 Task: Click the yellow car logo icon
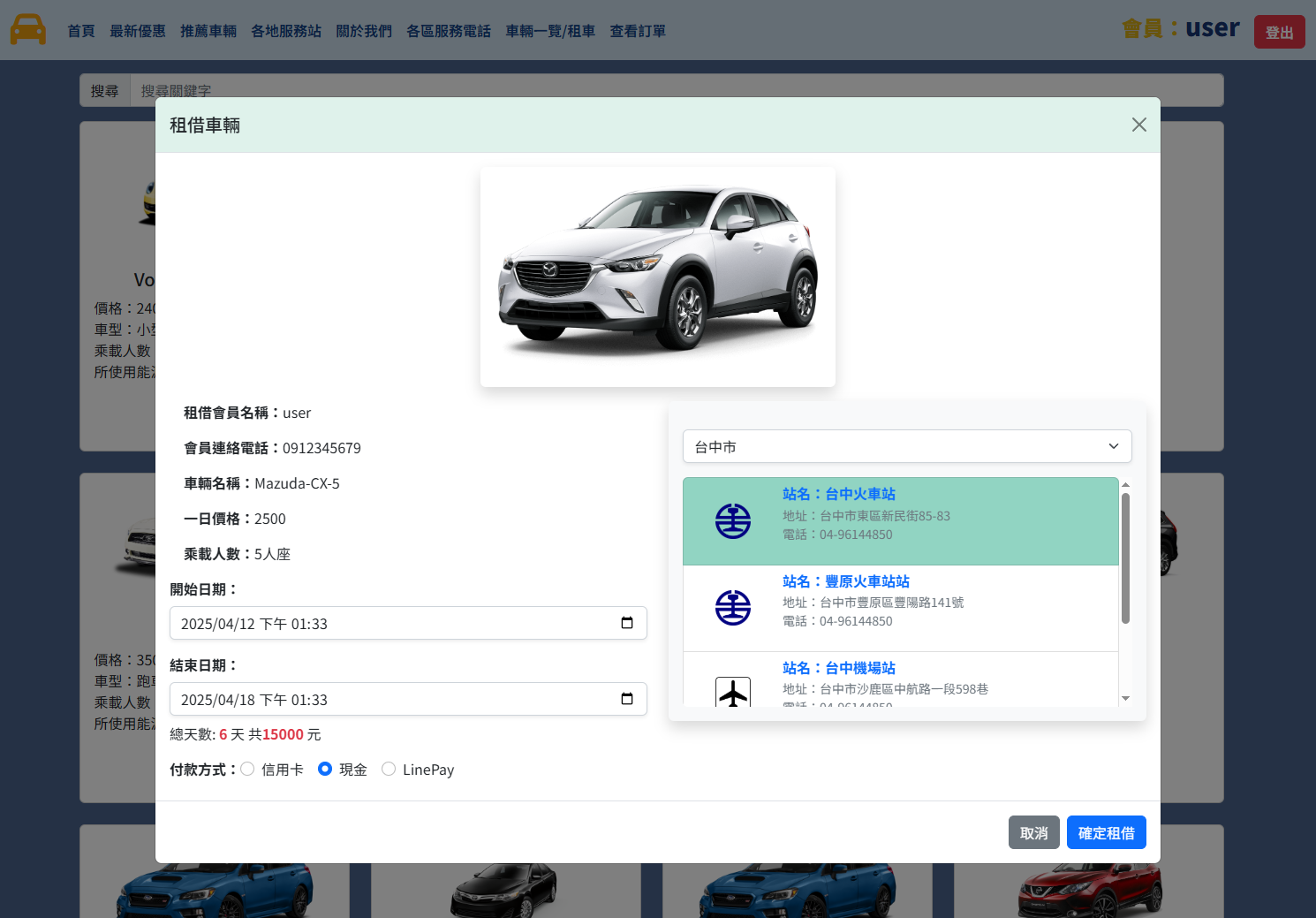[x=27, y=29]
